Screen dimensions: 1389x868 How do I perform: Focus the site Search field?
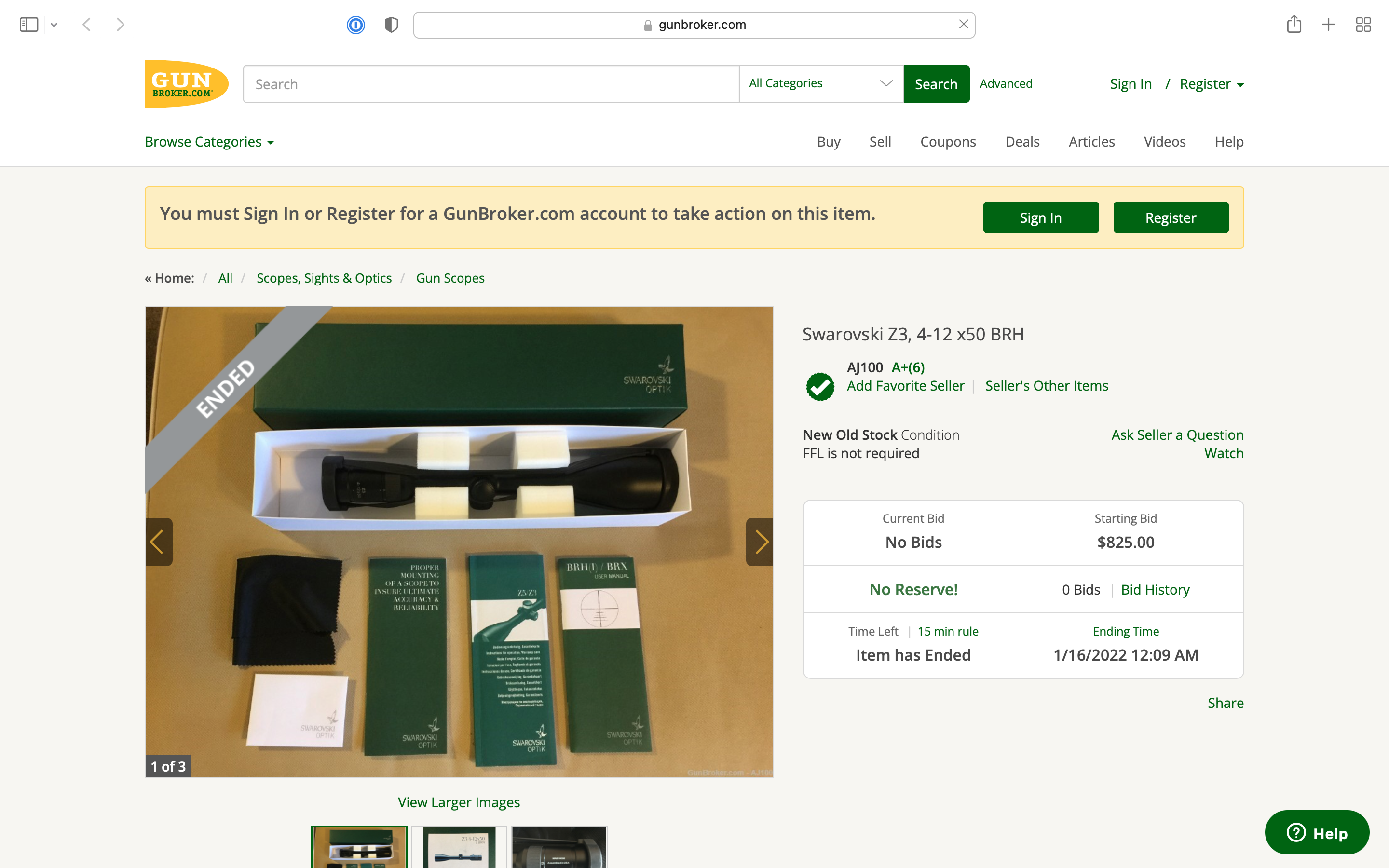pyautogui.click(x=491, y=84)
